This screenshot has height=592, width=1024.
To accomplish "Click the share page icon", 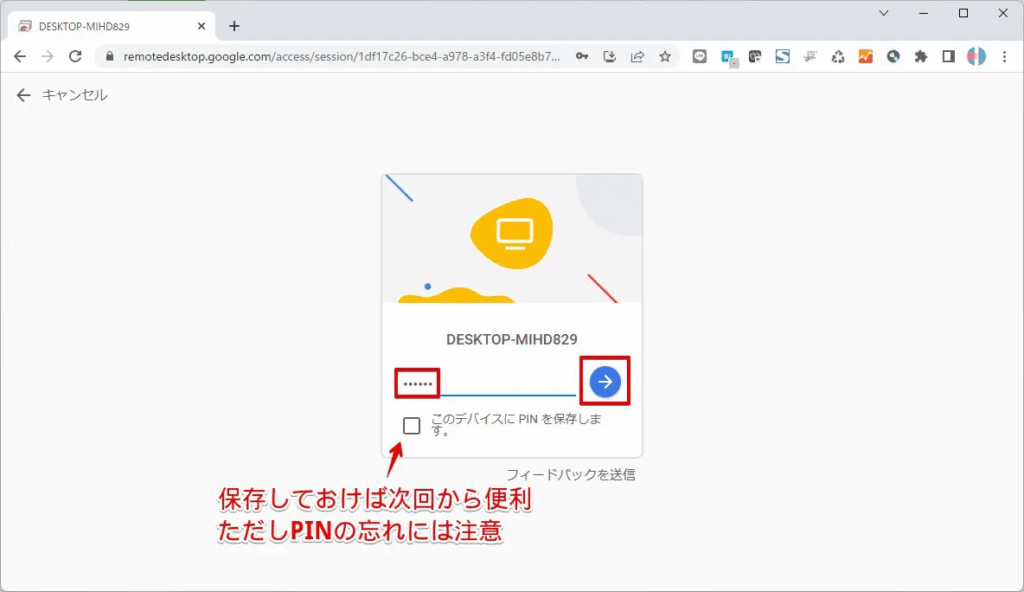I will [637, 57].
